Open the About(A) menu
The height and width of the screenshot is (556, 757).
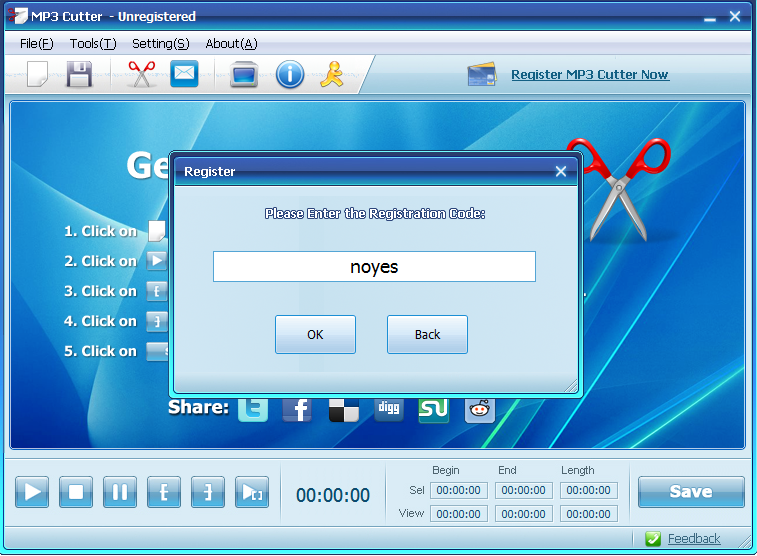point(231,44)
